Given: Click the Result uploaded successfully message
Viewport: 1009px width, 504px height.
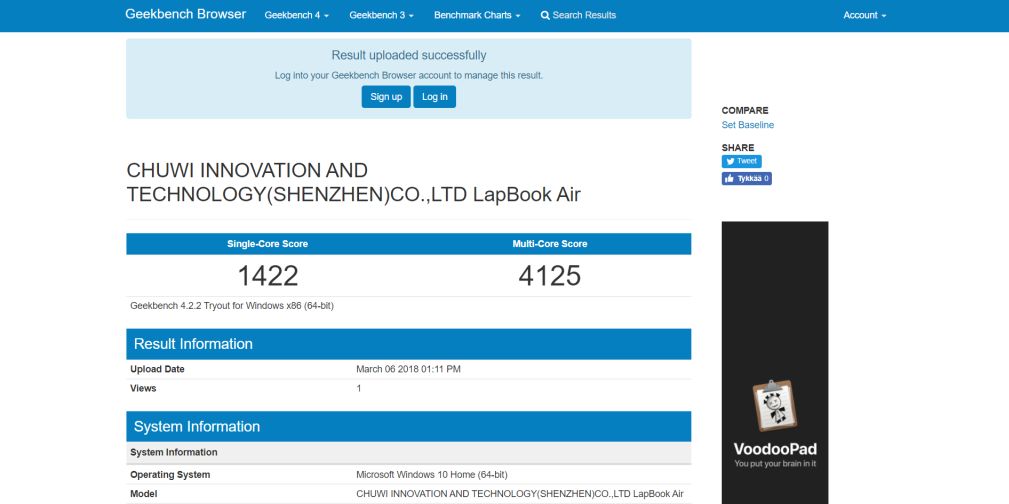Looking at the screenshot, I should point(409,55).
